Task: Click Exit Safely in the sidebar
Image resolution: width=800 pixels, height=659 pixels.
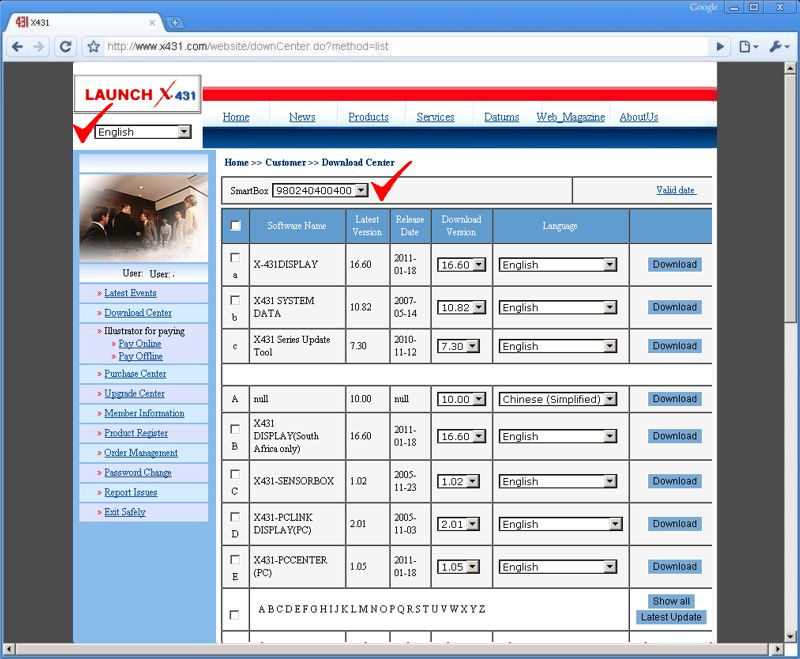Action: 125,512
